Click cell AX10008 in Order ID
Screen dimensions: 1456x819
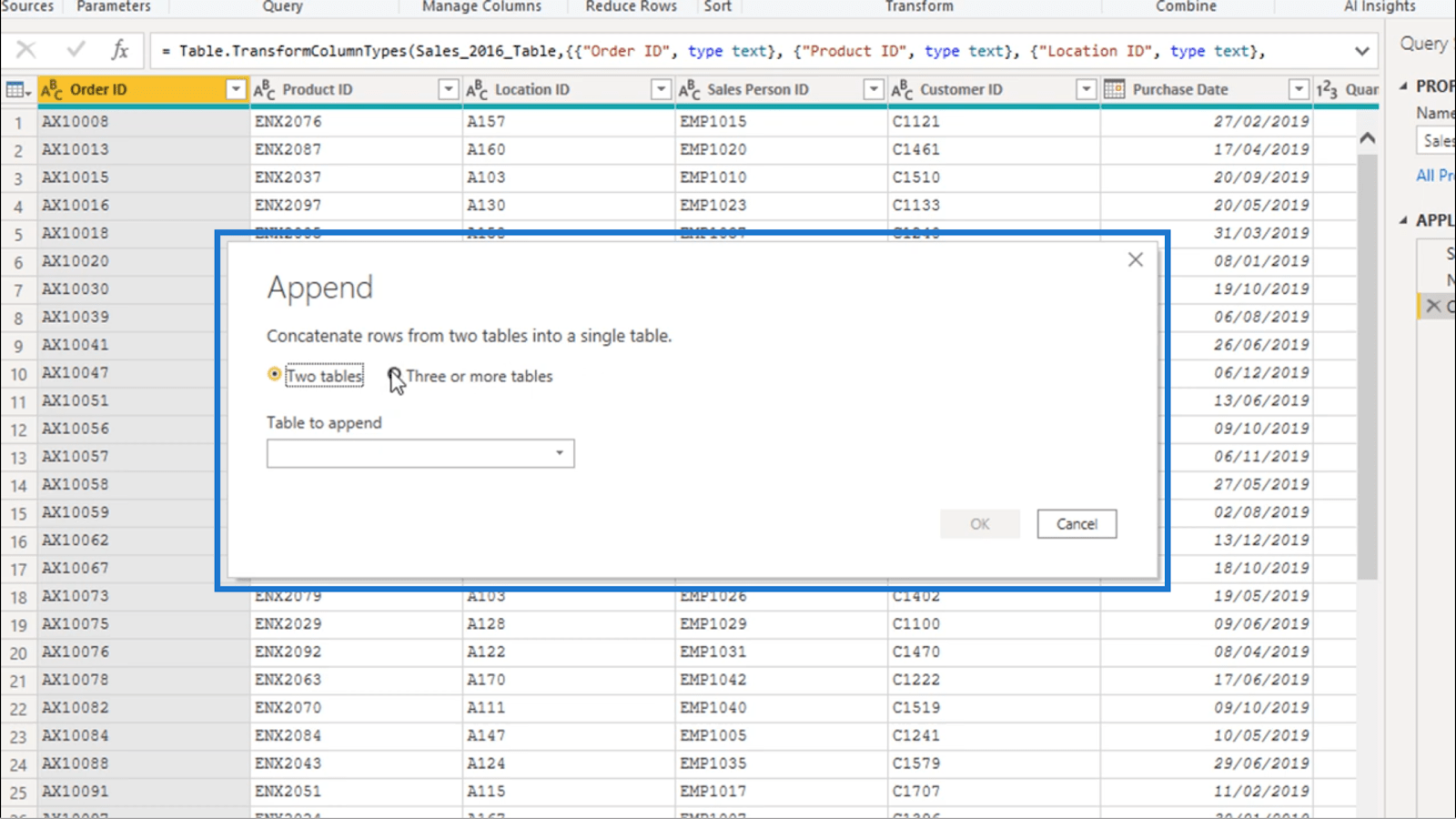(x=143, y=121)
